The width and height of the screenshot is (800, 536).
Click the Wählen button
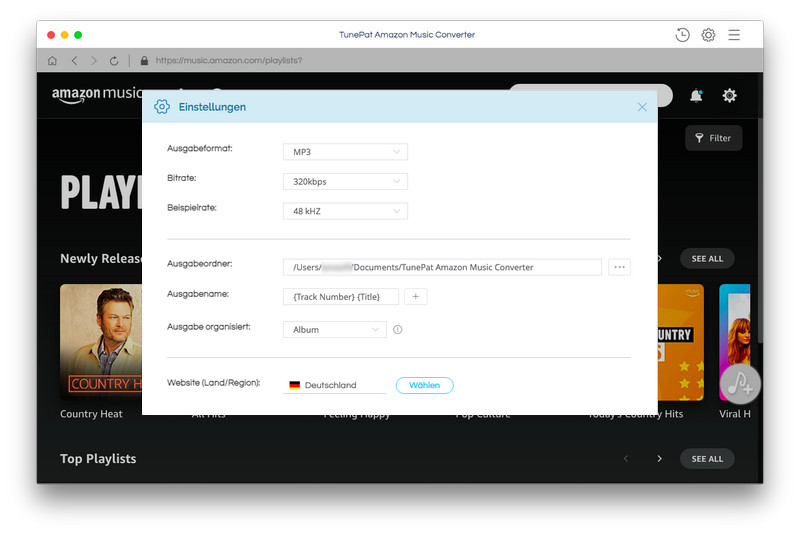click(424, 385)
